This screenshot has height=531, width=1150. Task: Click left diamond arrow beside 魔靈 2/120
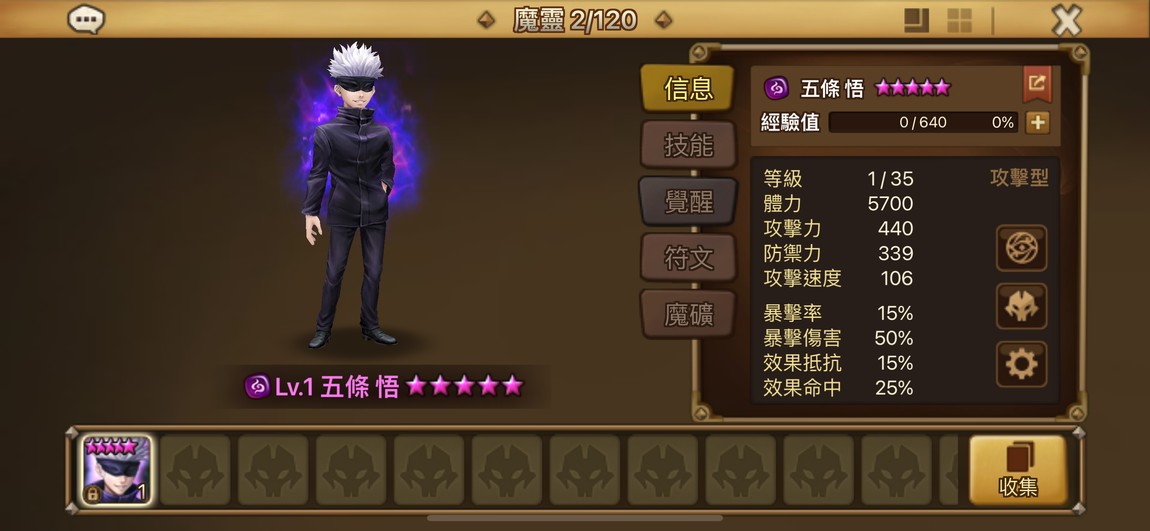point(486,20)
